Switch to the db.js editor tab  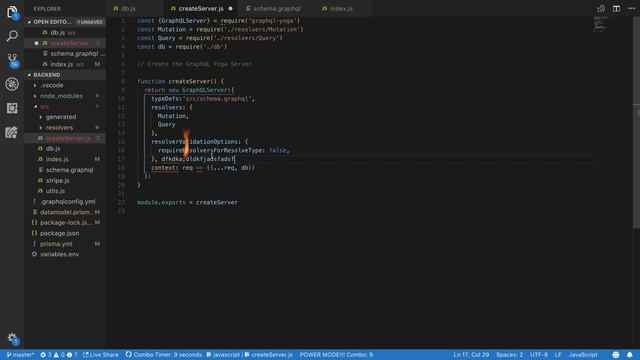(x=135, y=9)
